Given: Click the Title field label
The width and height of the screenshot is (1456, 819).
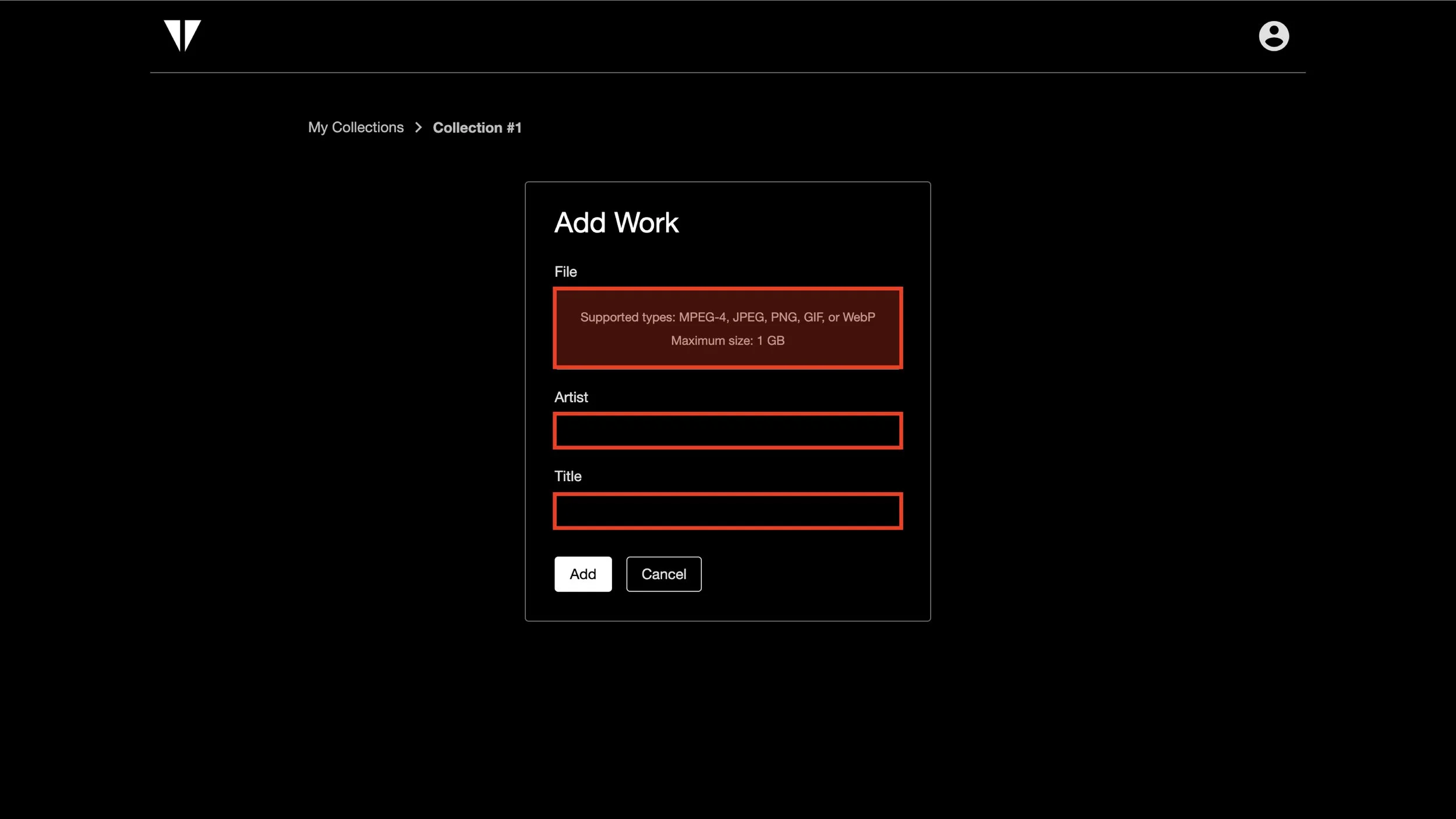Looking at the screenshot, I should tap(567, 476).
